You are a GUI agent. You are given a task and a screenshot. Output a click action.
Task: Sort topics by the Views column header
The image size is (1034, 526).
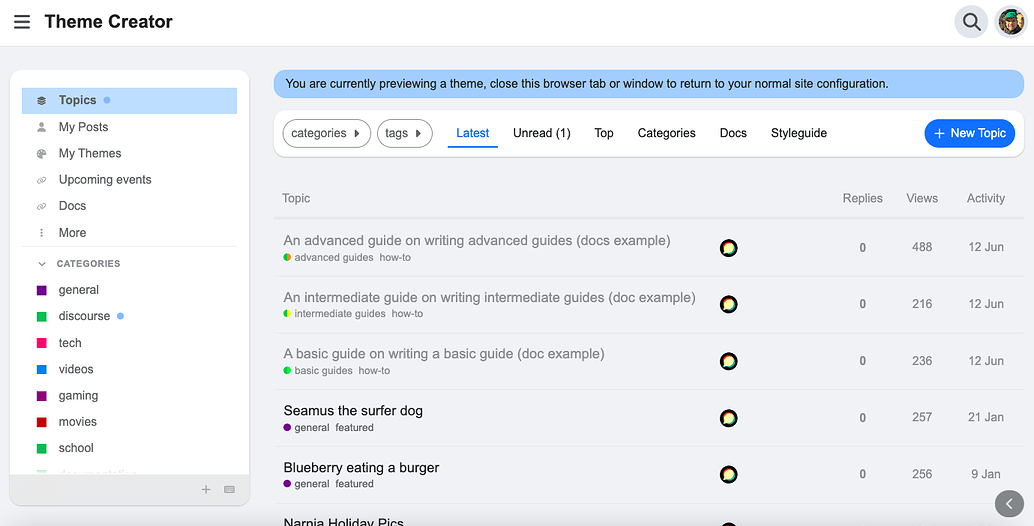tap(921, 198)
